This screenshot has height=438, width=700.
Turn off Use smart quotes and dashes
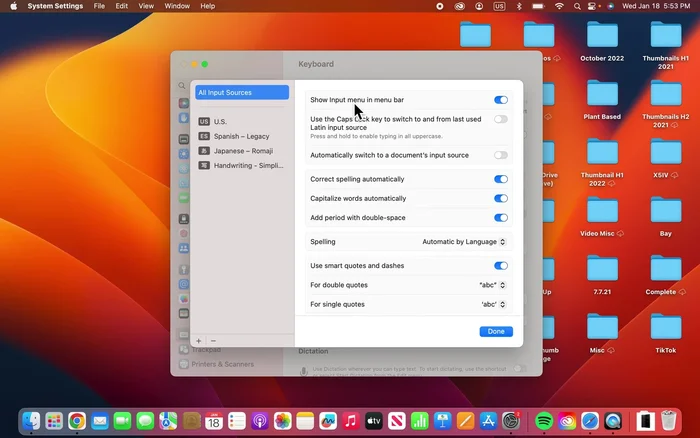pyautogui.click(x=500, y=266)
